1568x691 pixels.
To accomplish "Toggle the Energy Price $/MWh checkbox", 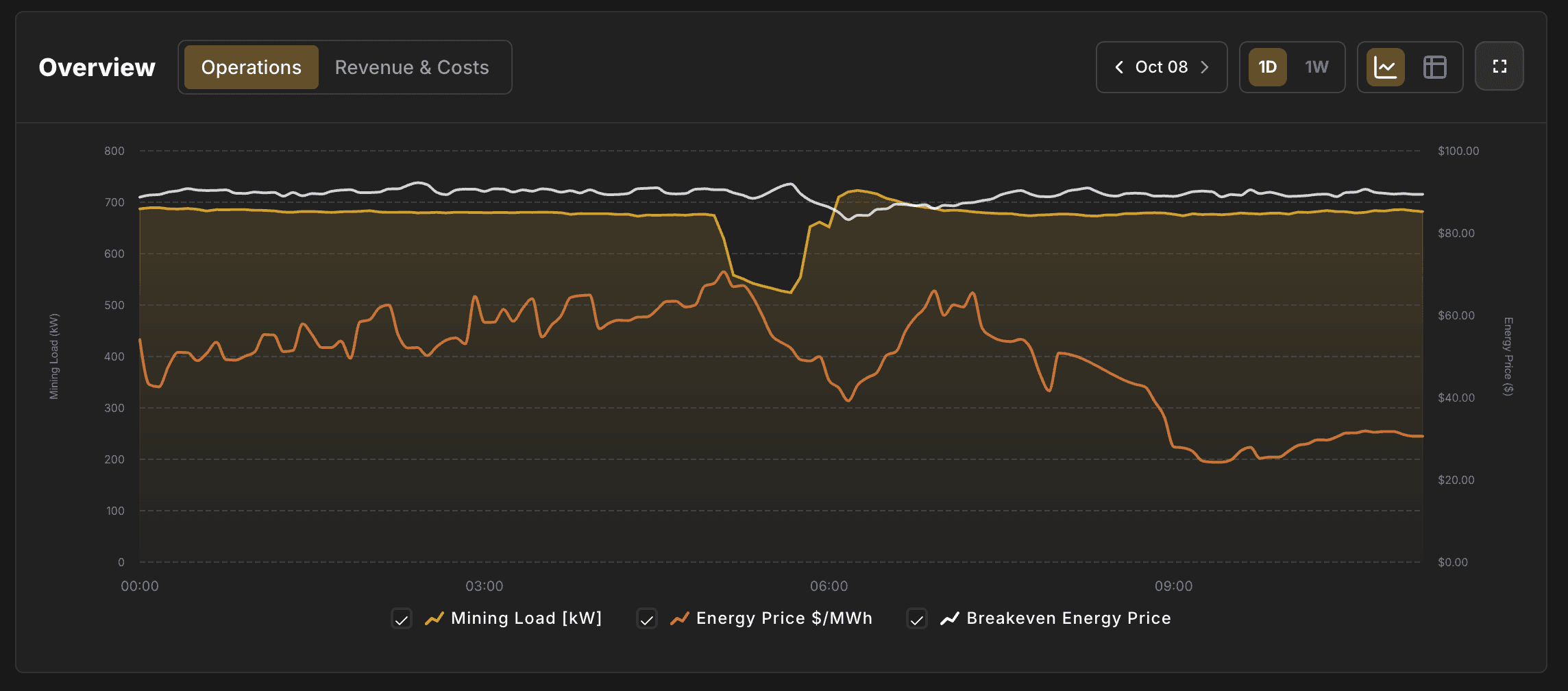I will coord(646,618).
